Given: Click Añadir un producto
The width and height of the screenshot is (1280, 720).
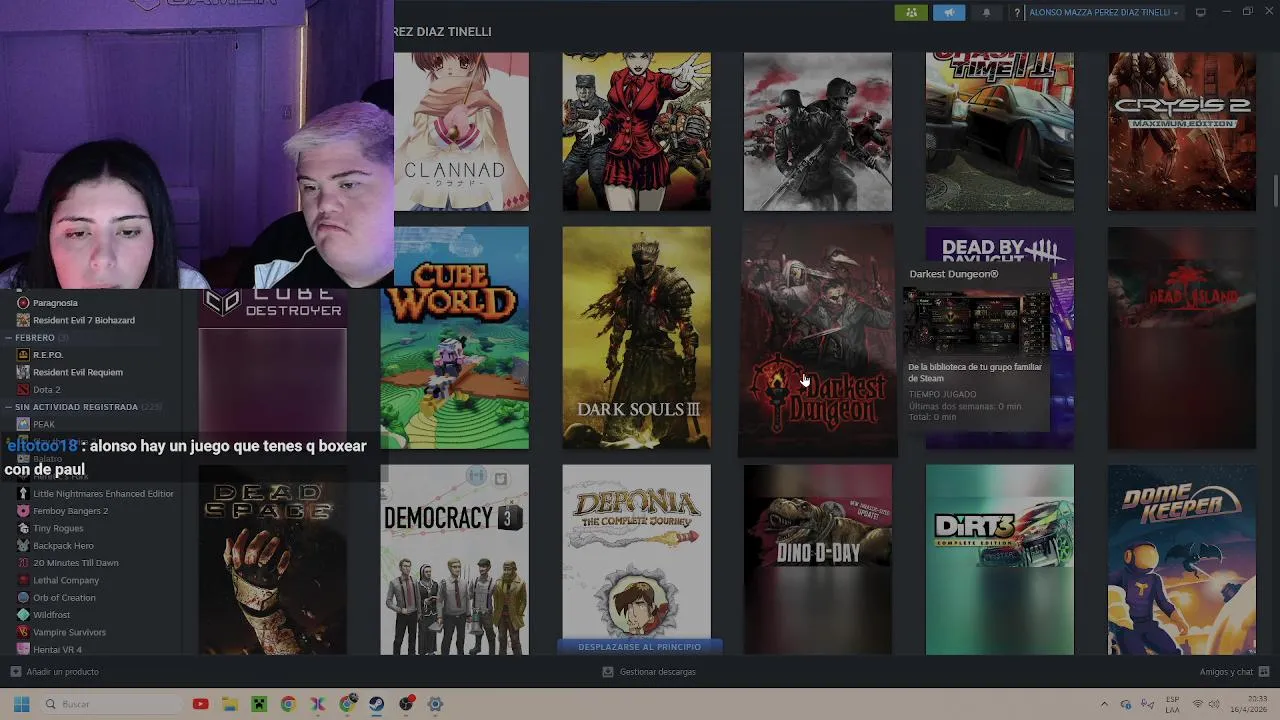Looking at the screenshot, I should point(54,672).
